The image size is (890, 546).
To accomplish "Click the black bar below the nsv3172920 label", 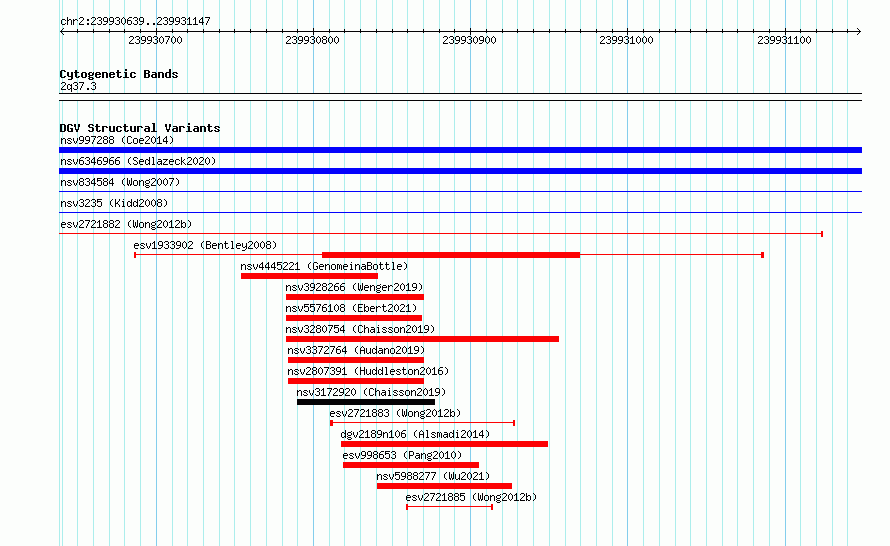I will click(x=366, y=402).
